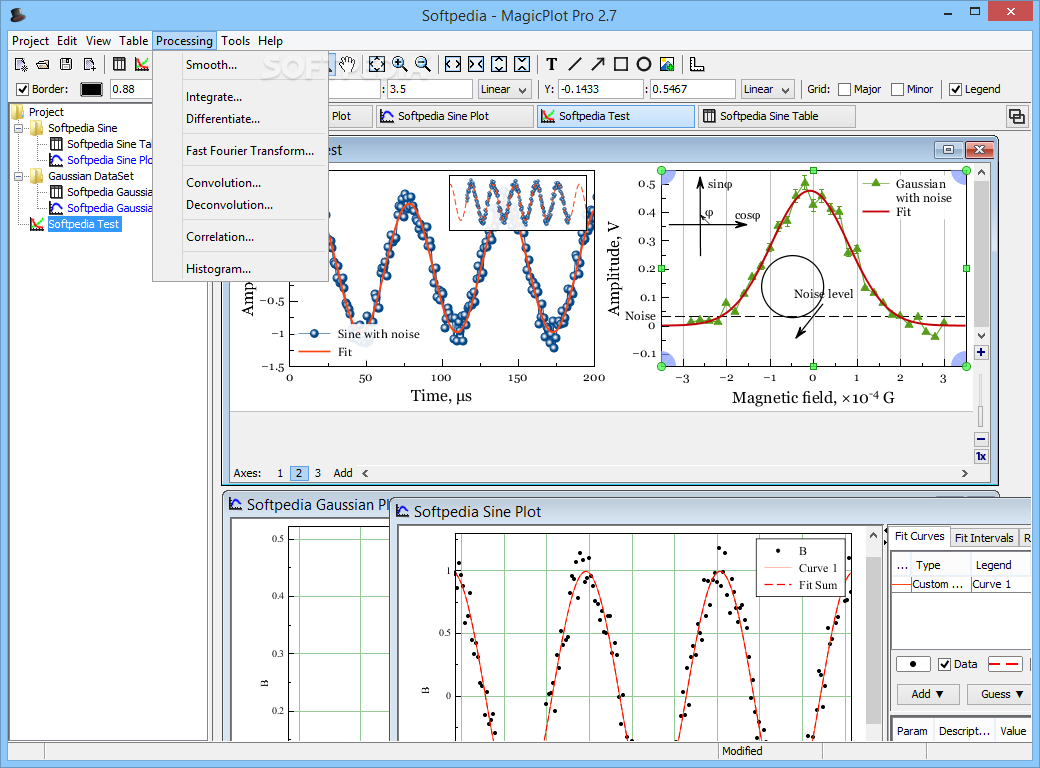
Task: Select the Text label tool
Action: pos(552,64)
